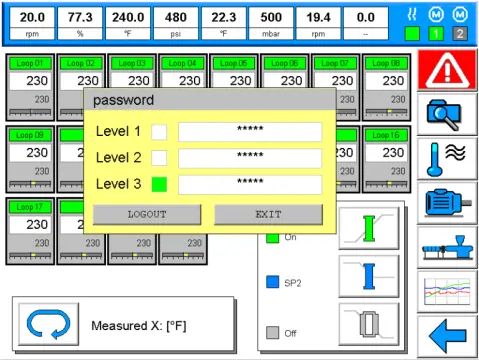479x360 pixels.
Task: Click the 0.0 readout box
Action: (366, 24)
